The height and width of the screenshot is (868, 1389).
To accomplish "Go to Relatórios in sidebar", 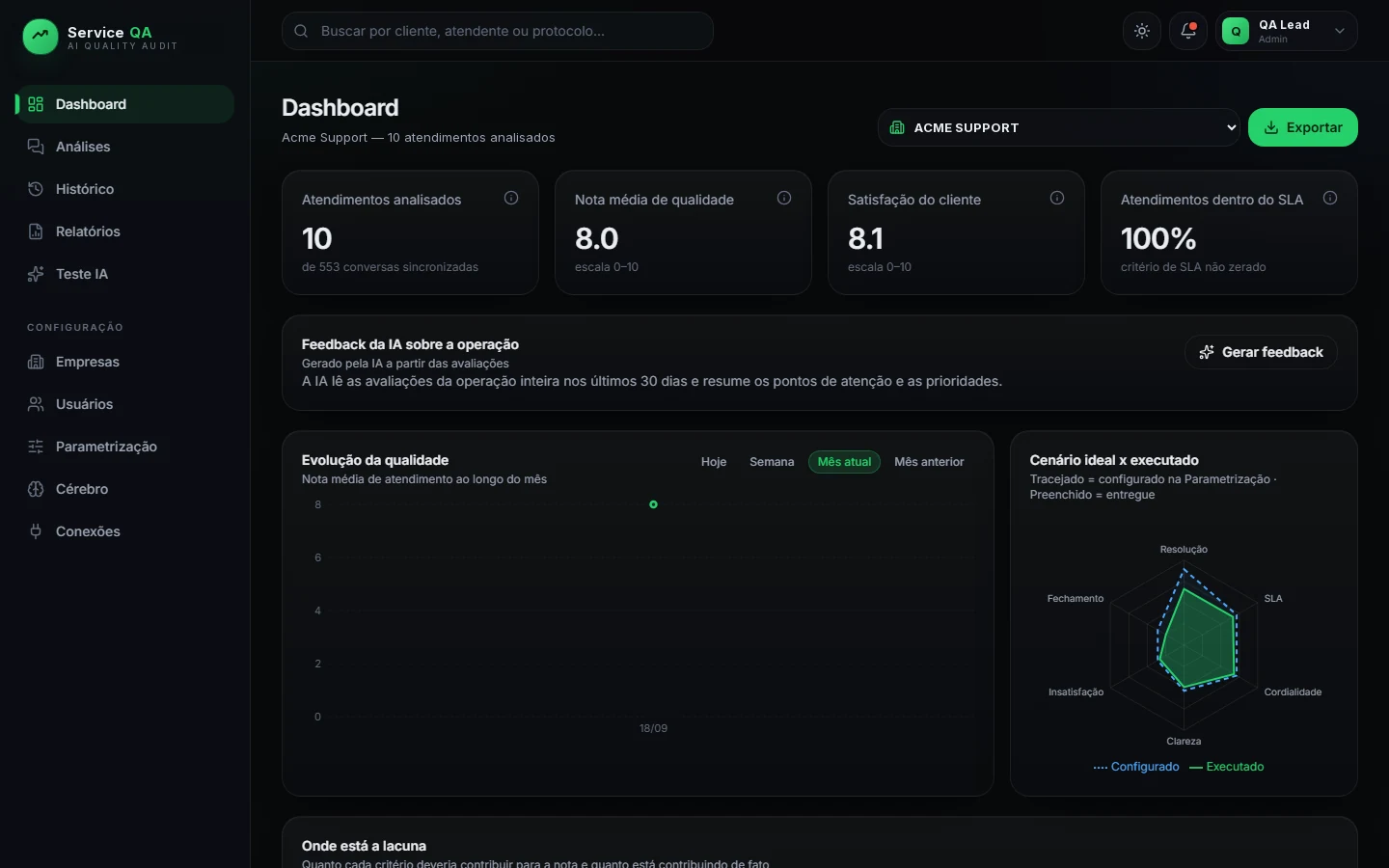I will click(124, 231).
